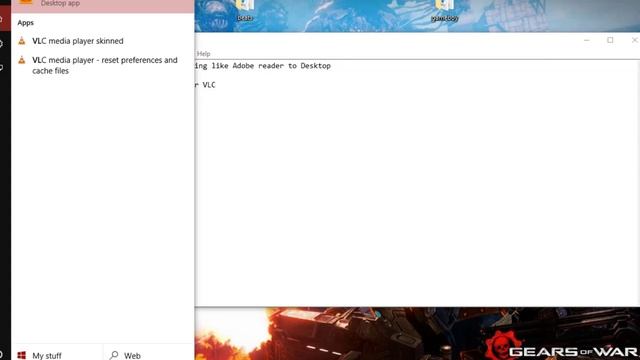
Task: Click the magnifier icon next to Web
Action: point(114,355)
